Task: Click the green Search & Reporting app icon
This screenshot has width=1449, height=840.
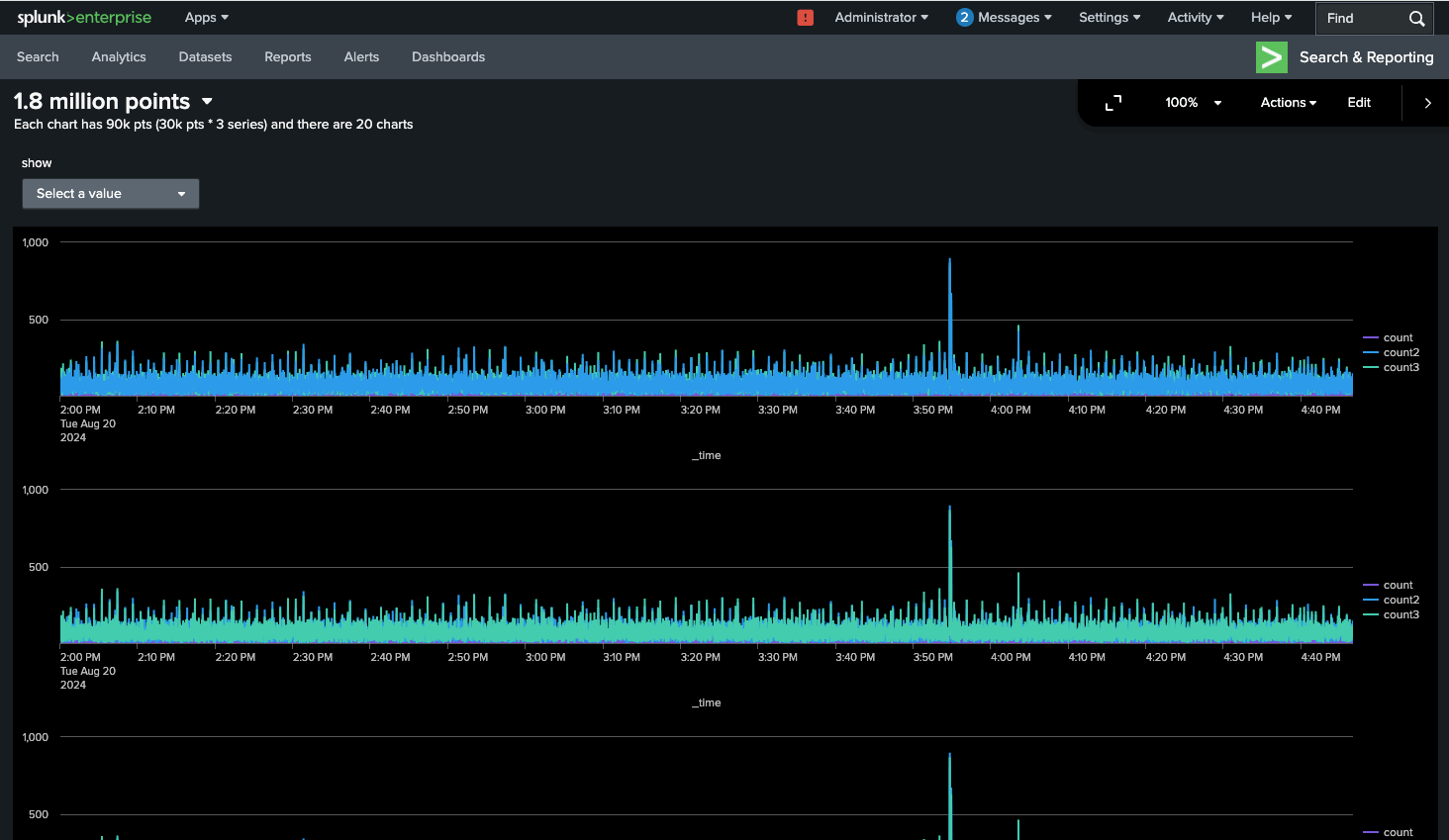Action: click(x=1272, y=57)
